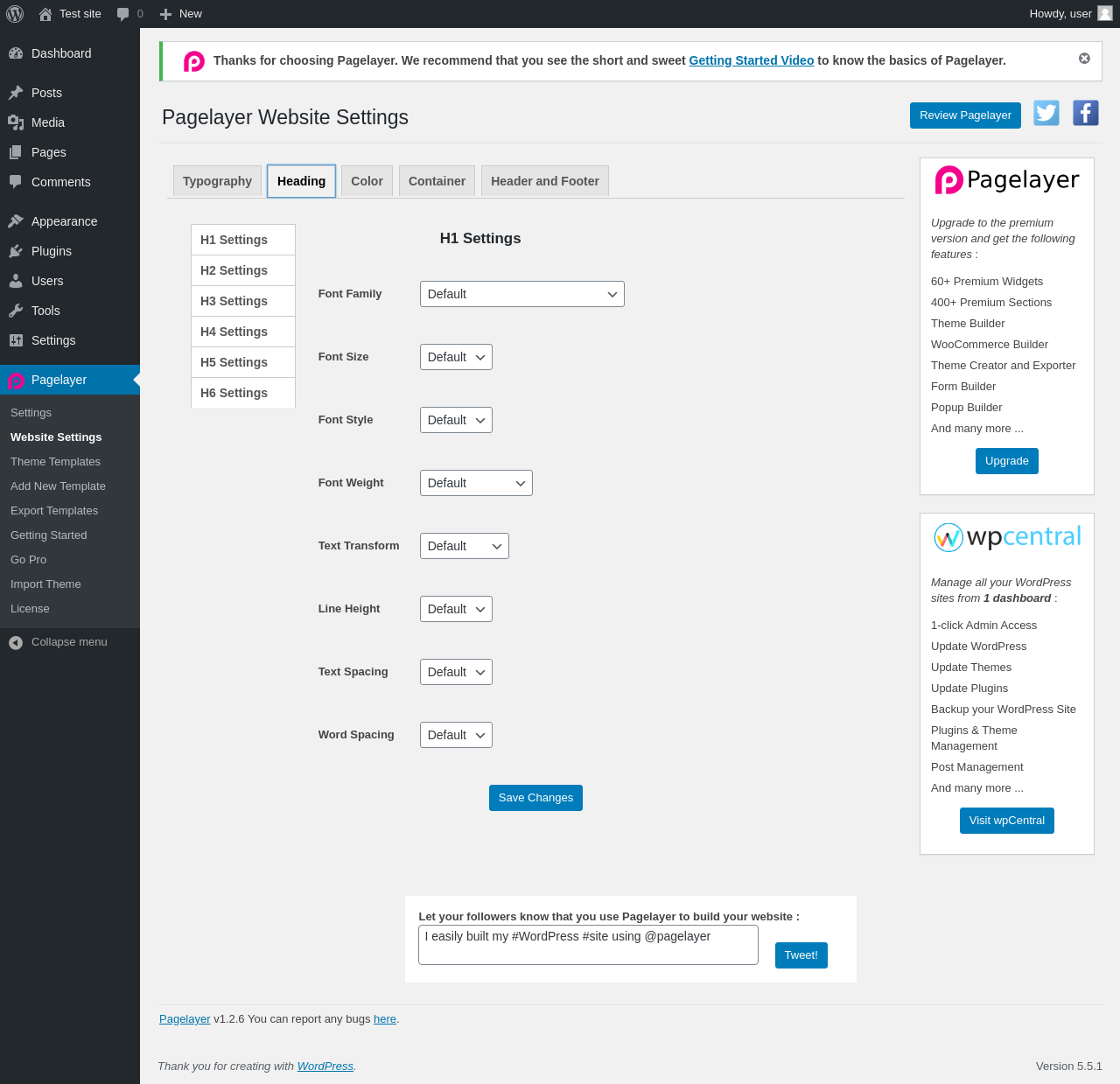The height and width of the screenshot is (1084, 1120).
Task: Click the Pagelayer logo in upgrade box
Action: click(1007, 180)
